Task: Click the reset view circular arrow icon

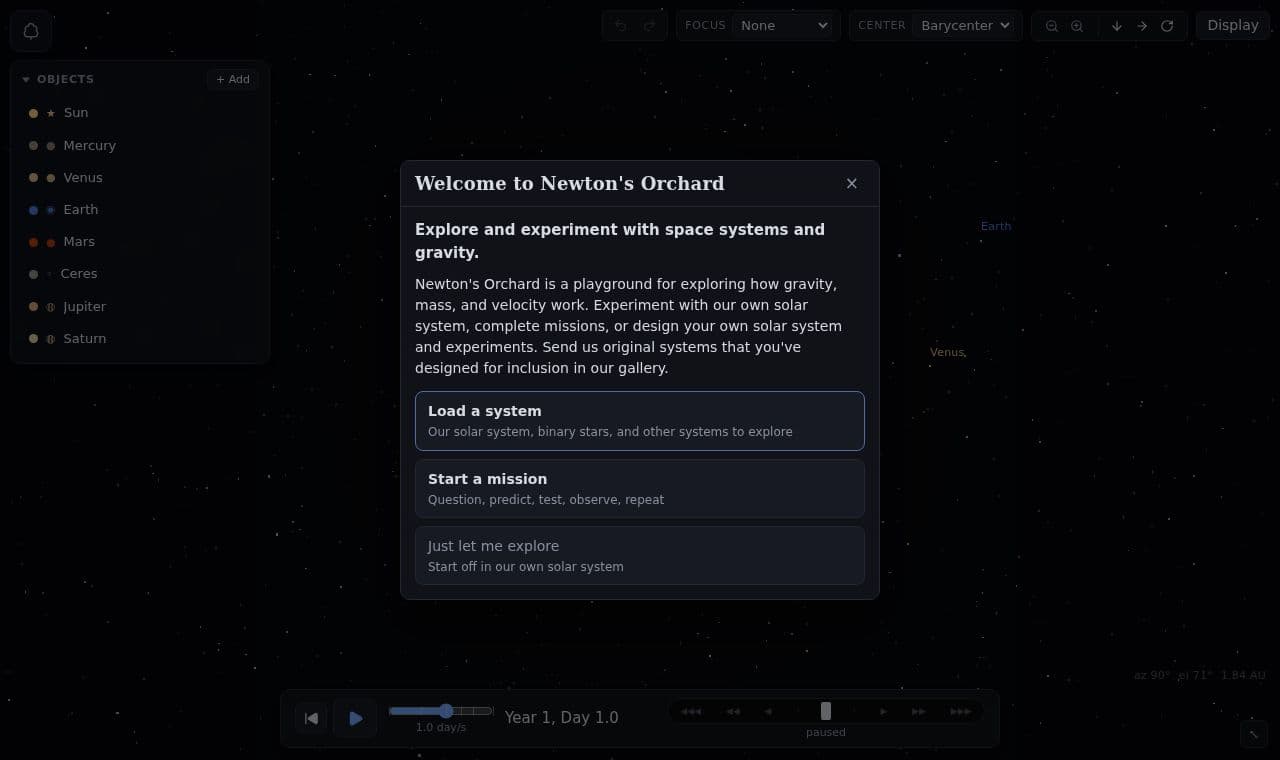Action: click(x=1167, y=26)
